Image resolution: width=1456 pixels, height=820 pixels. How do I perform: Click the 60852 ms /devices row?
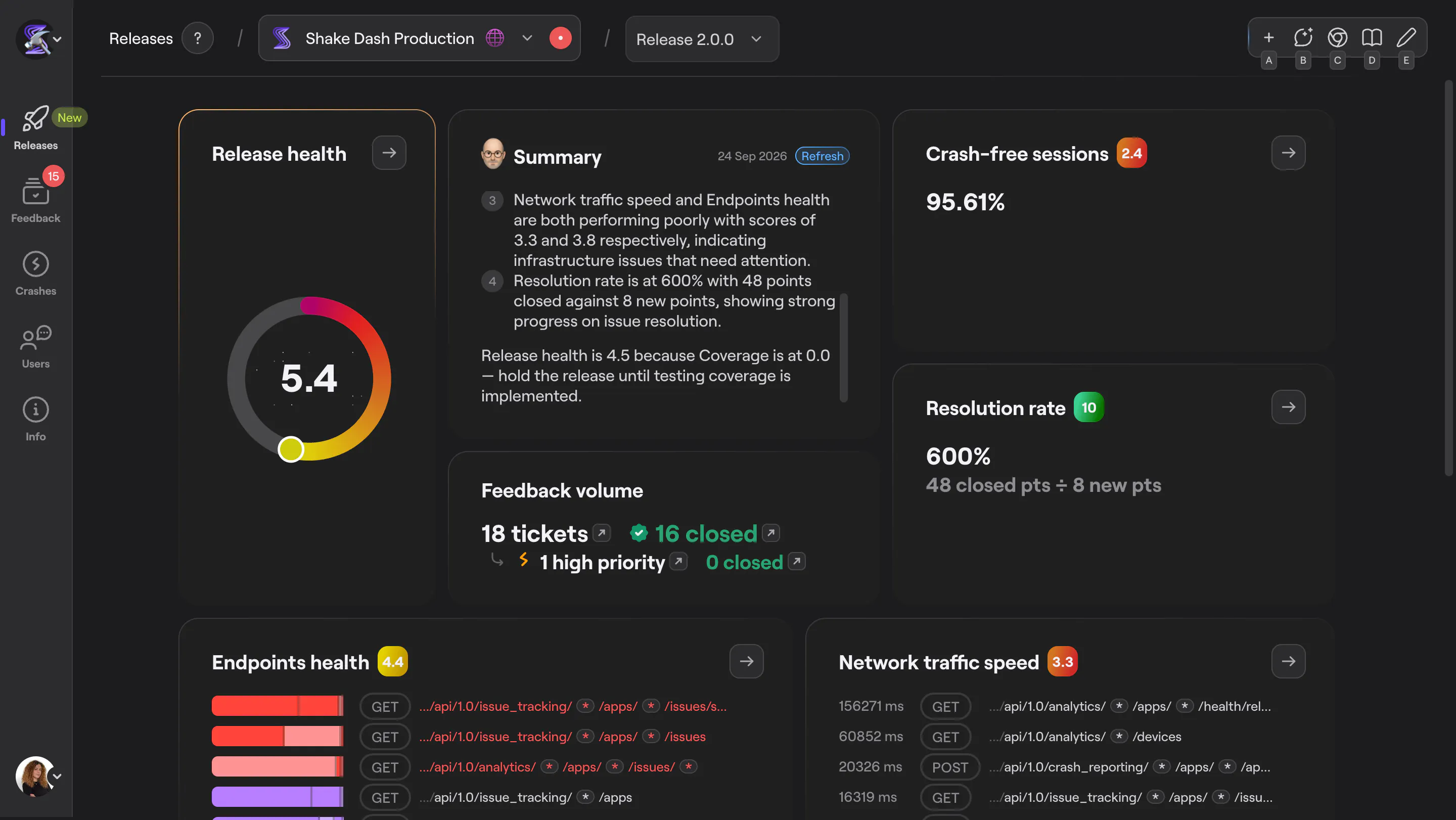pos(1010,737)
